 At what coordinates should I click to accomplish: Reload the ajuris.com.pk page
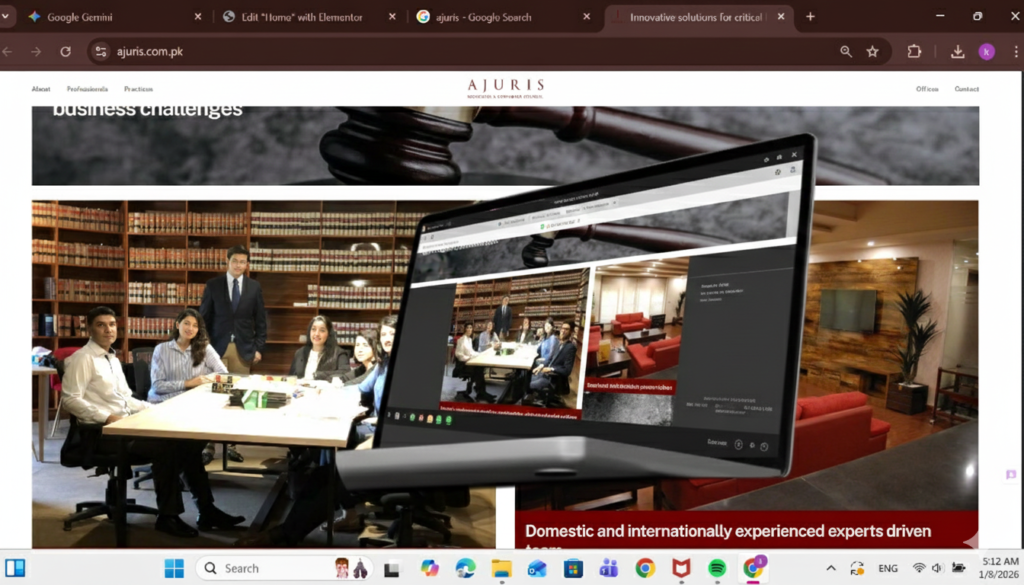(66, 52)
